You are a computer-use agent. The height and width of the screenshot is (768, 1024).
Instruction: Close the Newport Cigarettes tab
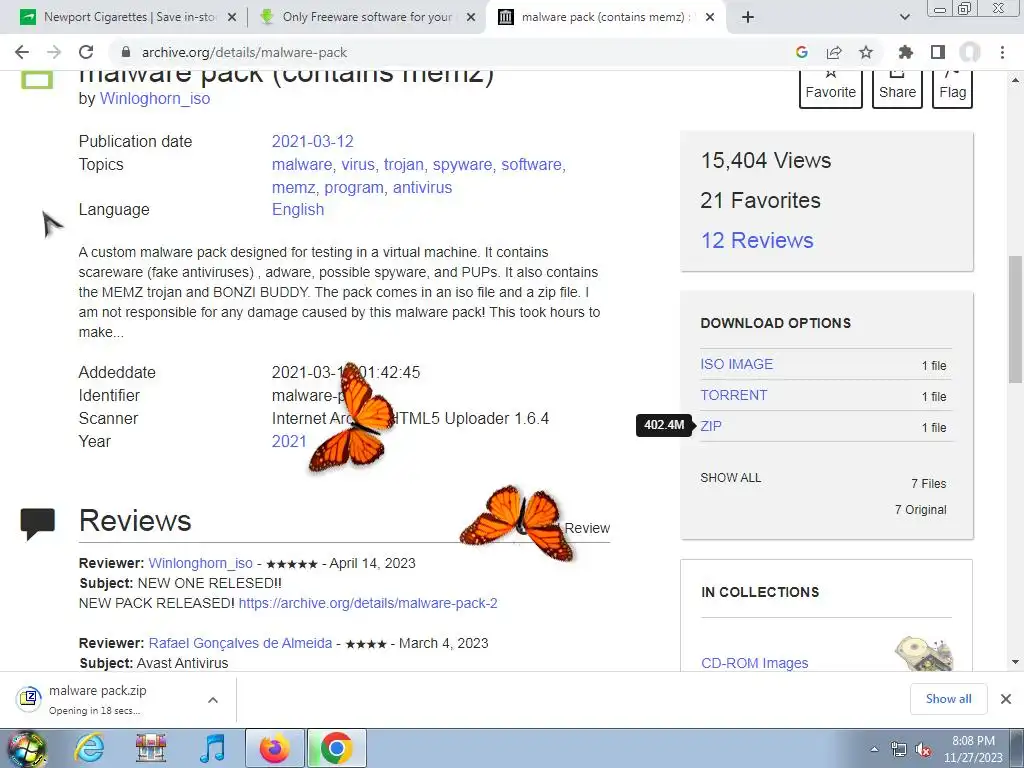click(232, 18)
